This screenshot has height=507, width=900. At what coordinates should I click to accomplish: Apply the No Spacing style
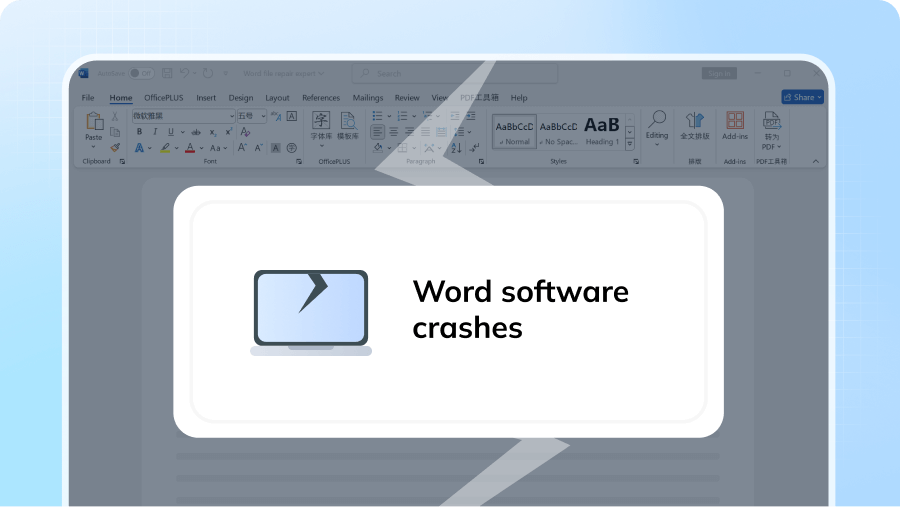point(558,132)
